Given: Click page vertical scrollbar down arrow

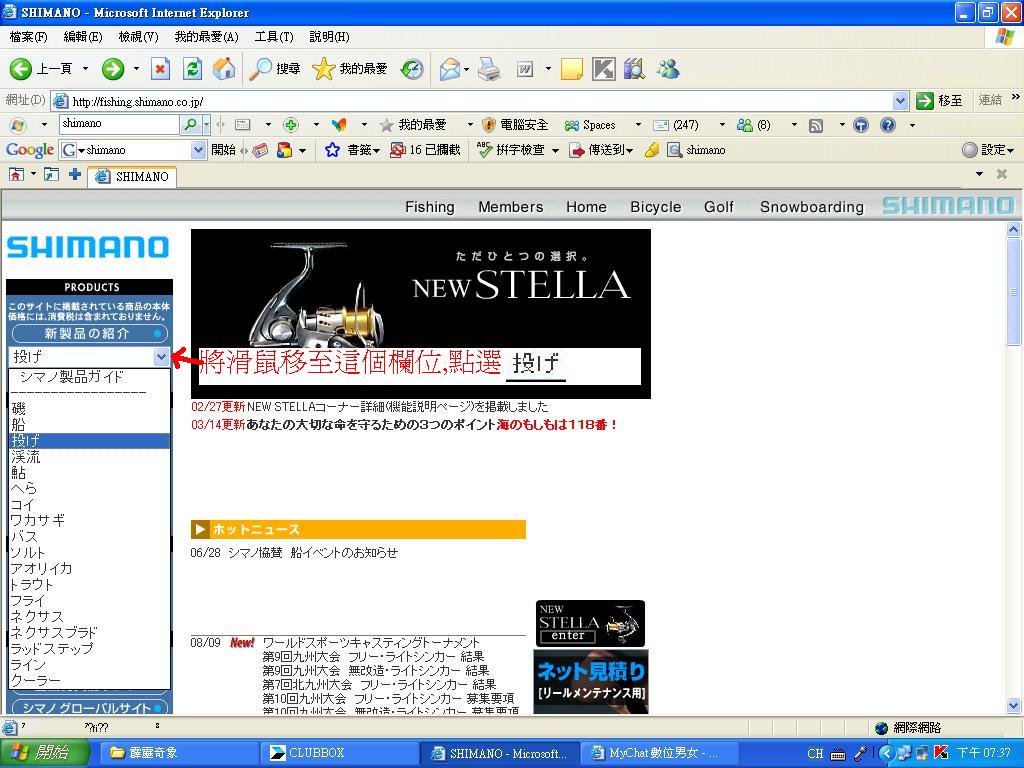Looking at the screenshot, I should 1013,705.
